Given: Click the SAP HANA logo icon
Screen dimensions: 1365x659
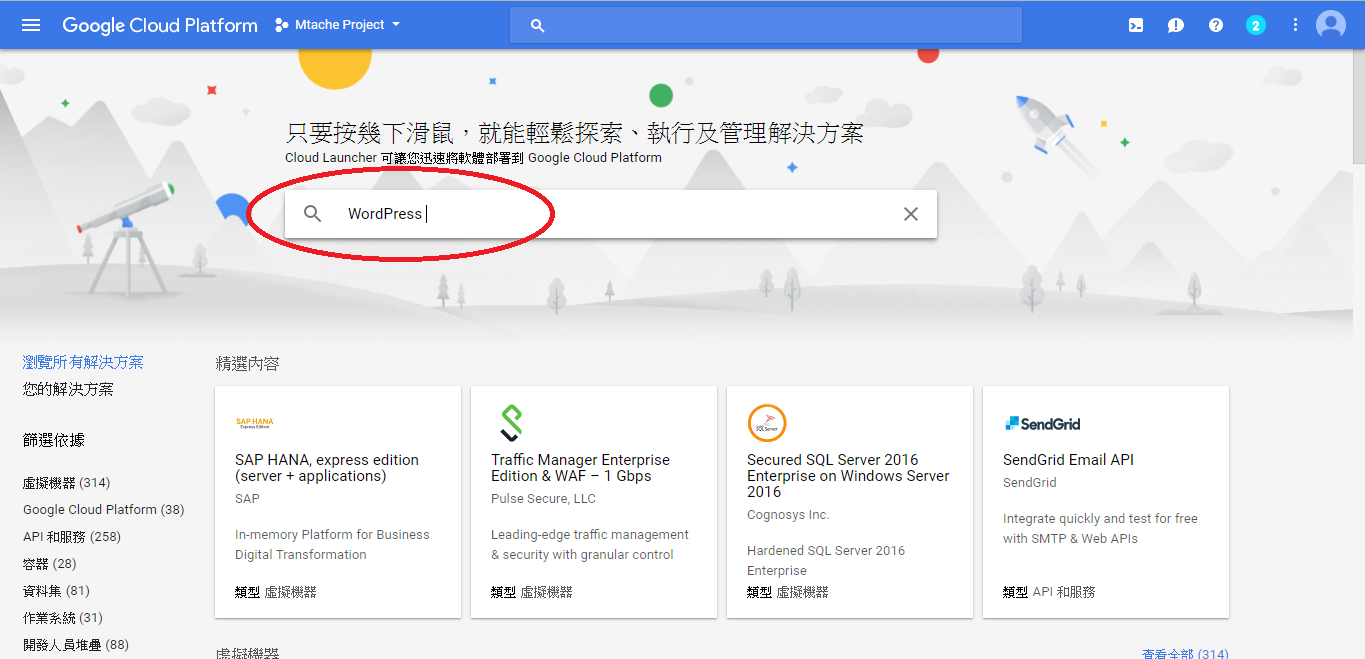Looking at the screenshot, I should (254, 423).
